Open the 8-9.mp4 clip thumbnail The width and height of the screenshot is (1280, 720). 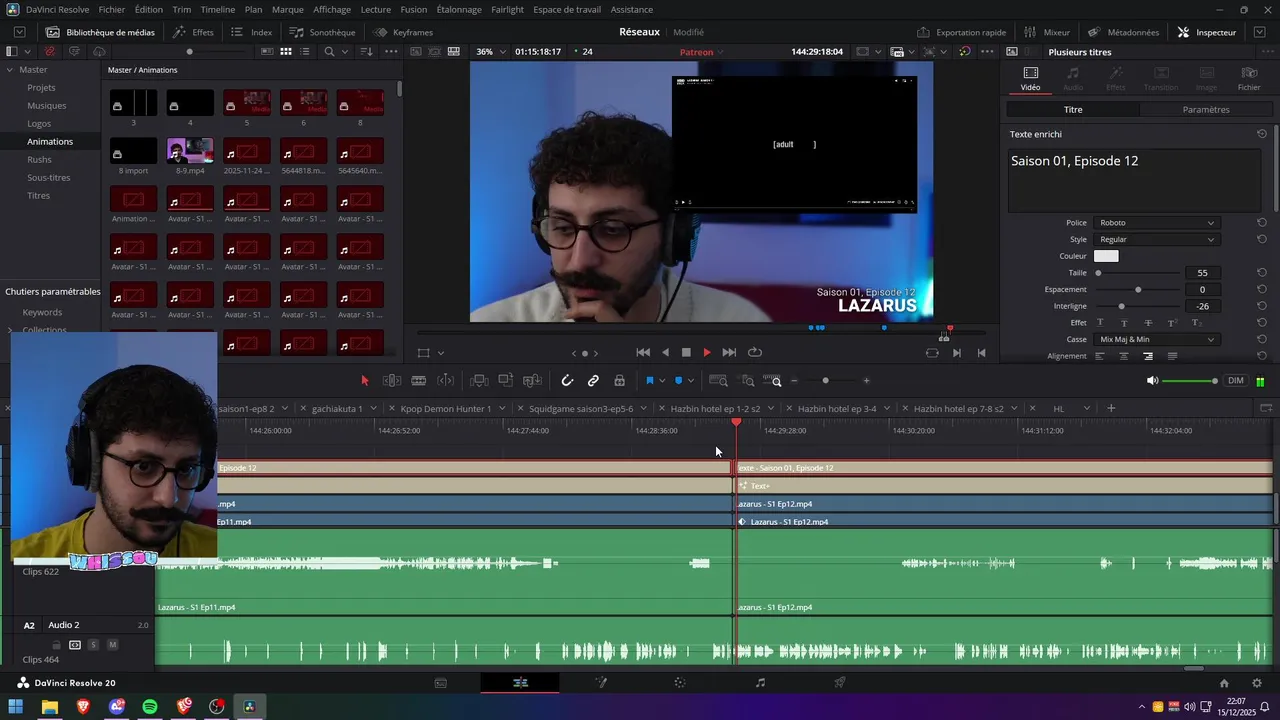(x=190, y=152)
